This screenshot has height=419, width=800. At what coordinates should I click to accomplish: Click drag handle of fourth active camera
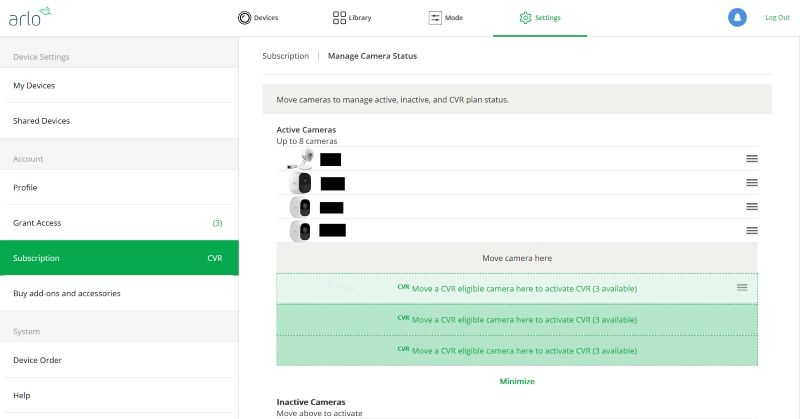(x=752, y=231)
